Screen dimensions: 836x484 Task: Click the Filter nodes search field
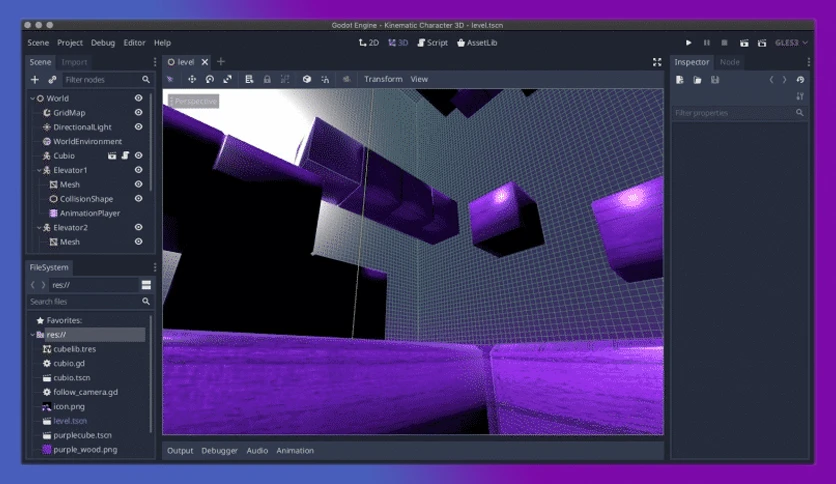point(107,79)
